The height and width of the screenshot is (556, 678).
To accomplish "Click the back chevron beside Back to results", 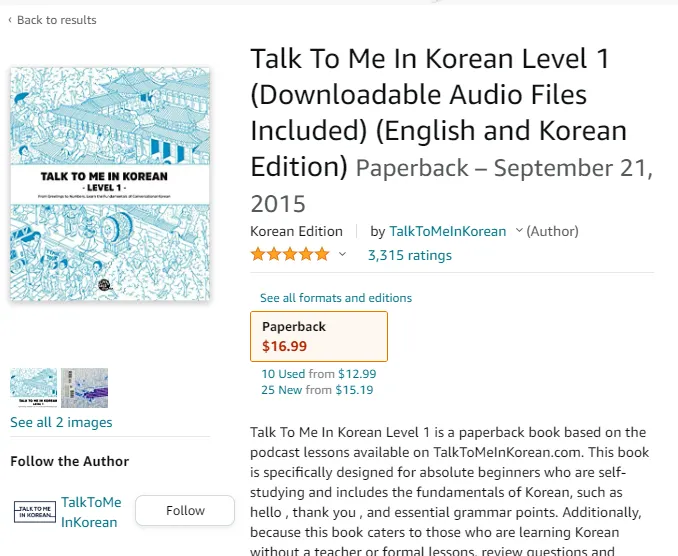I will (x=10, y=20).
